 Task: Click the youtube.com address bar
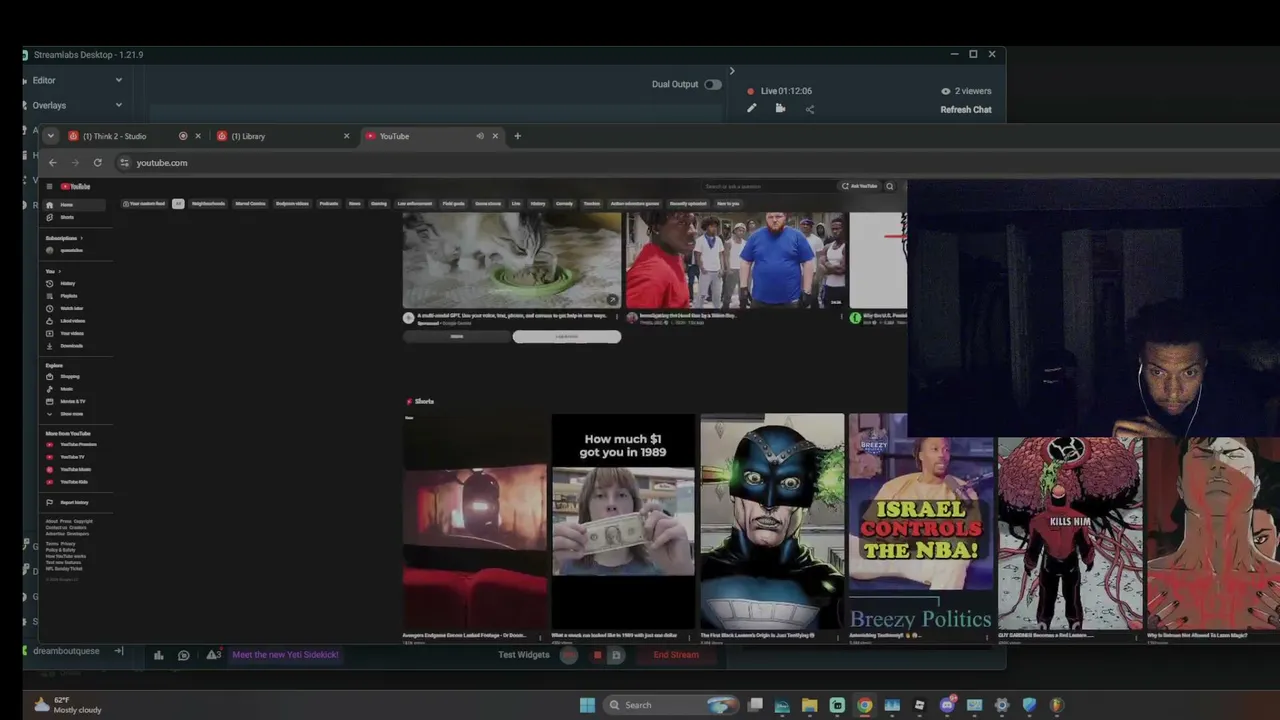click(600, 163)
